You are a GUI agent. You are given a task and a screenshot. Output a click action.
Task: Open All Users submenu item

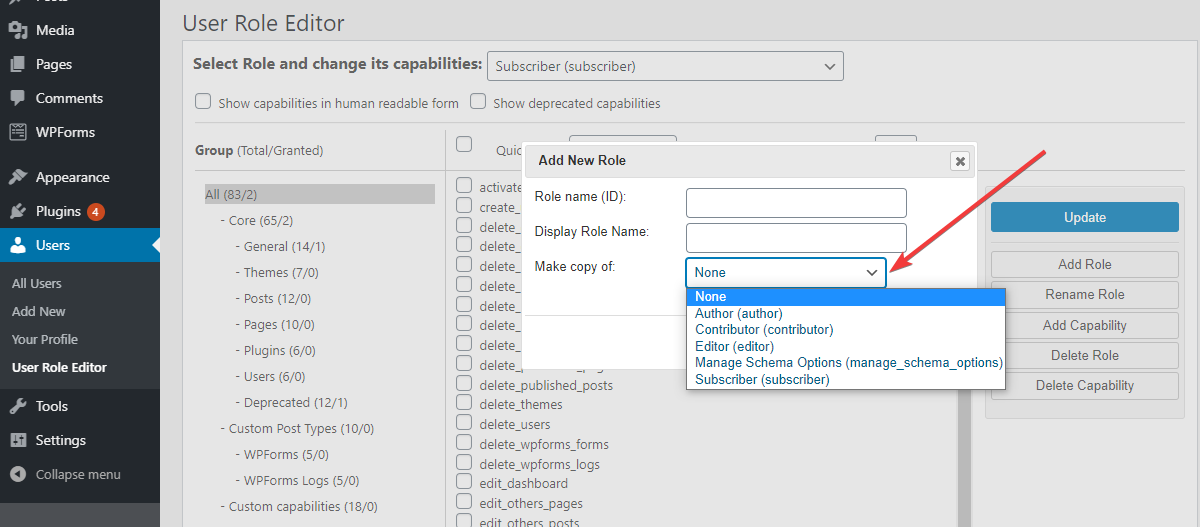(x=37, y=283)
